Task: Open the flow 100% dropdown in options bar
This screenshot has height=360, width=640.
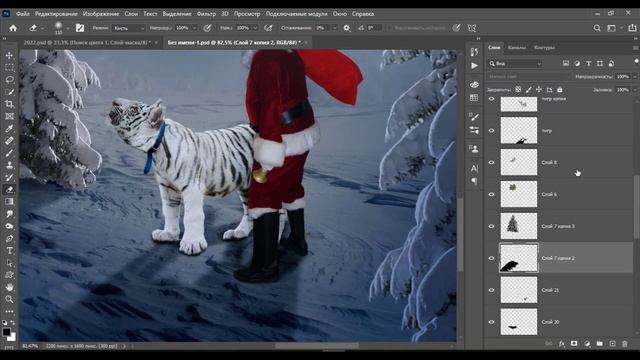Action: coord(255,28)
